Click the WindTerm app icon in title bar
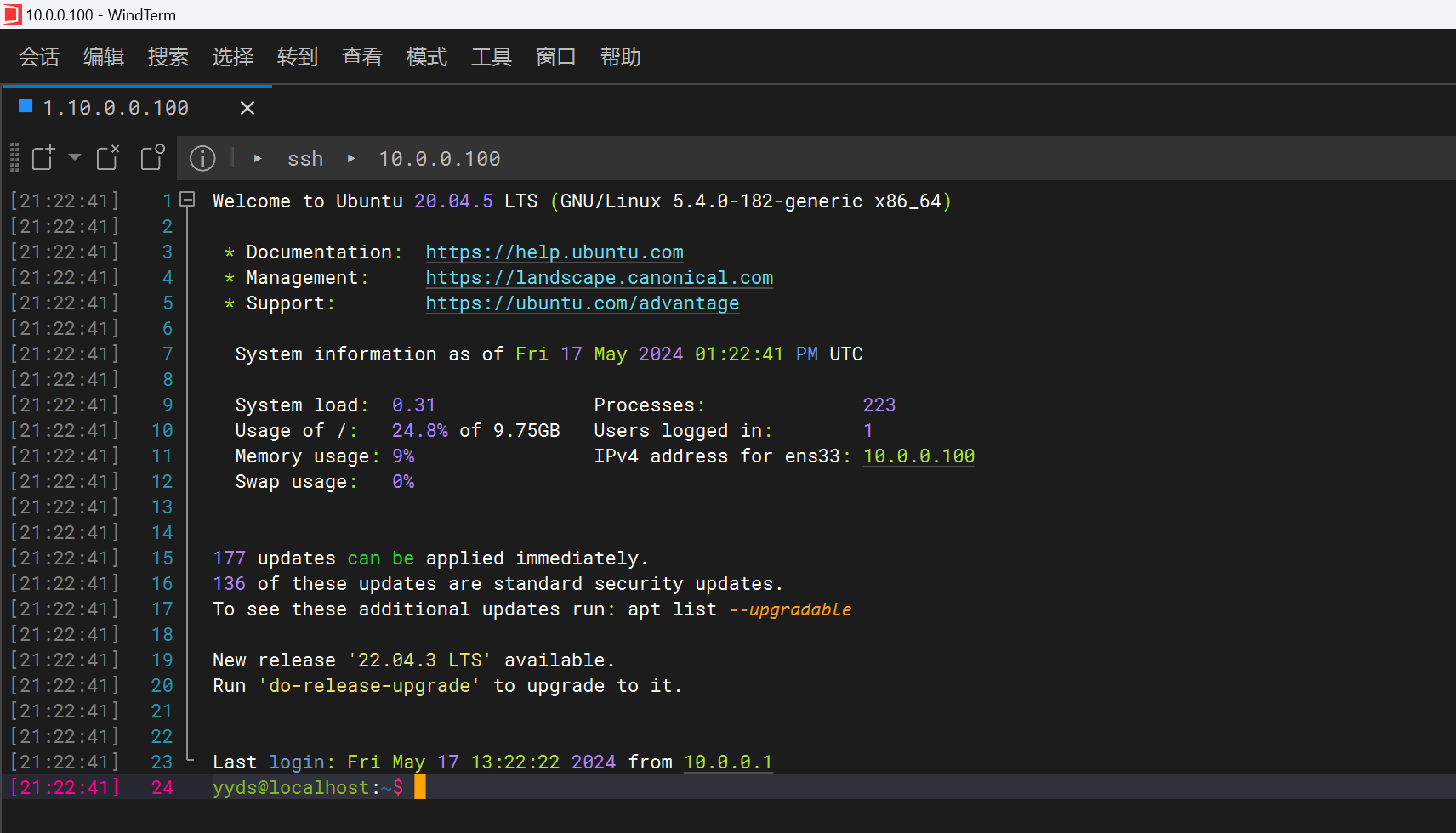Image resolution: width=1456 pixels, height=833 pixels. point(12,14)
